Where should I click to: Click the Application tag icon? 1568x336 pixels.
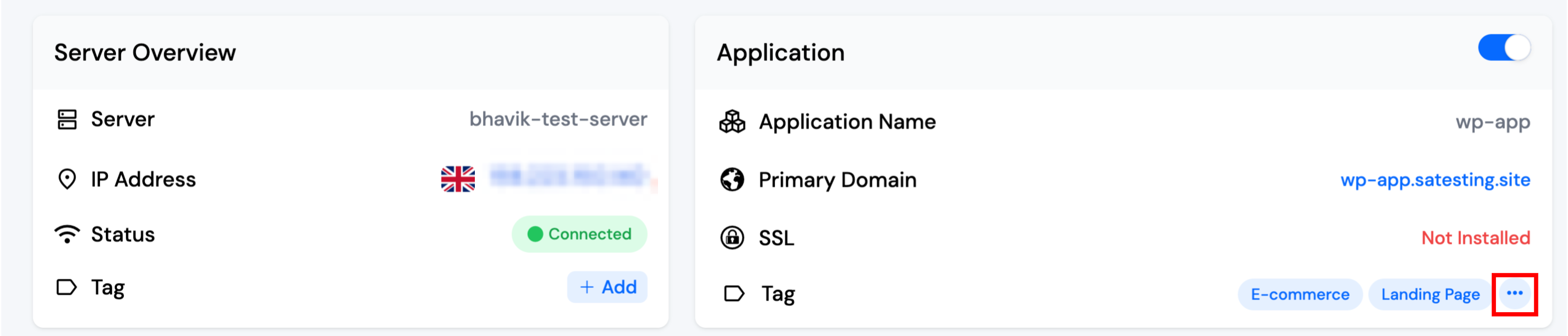coord(734,294)
